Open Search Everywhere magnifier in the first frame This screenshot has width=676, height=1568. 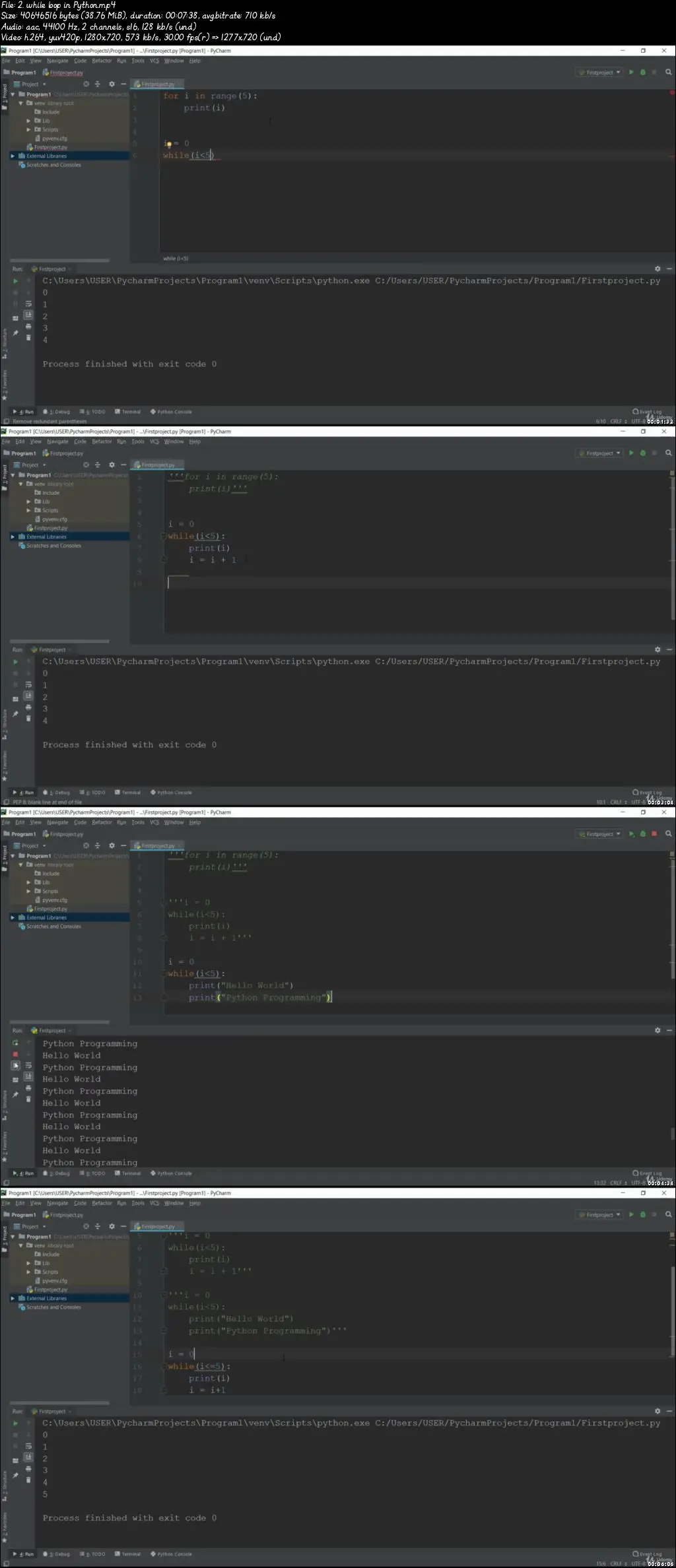tap(668, 73)
